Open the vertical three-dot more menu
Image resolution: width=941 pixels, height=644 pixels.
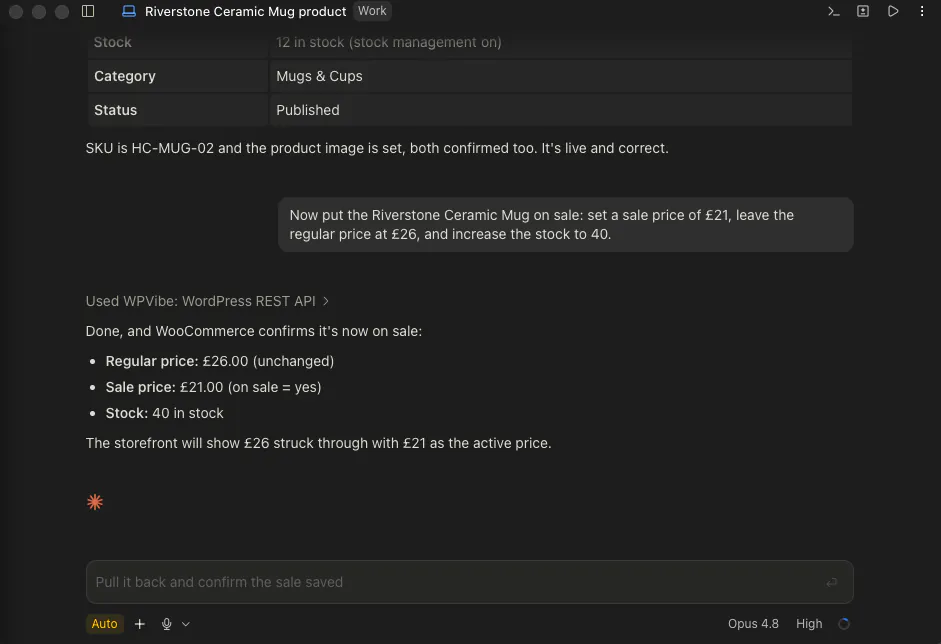(922, 11)
